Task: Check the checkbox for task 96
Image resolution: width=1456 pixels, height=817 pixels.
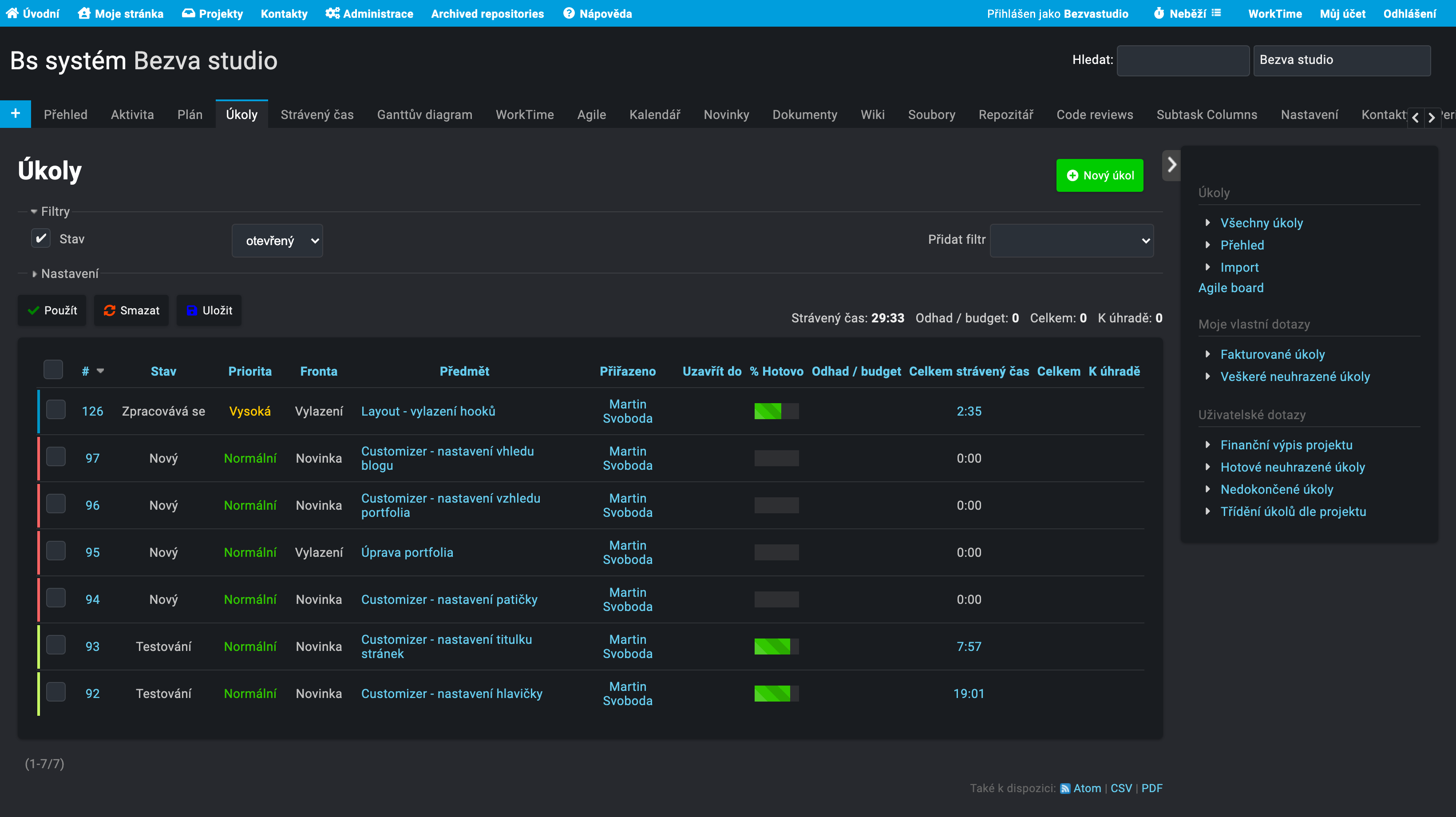Action: pyautogui.click(x=55, y=504)
